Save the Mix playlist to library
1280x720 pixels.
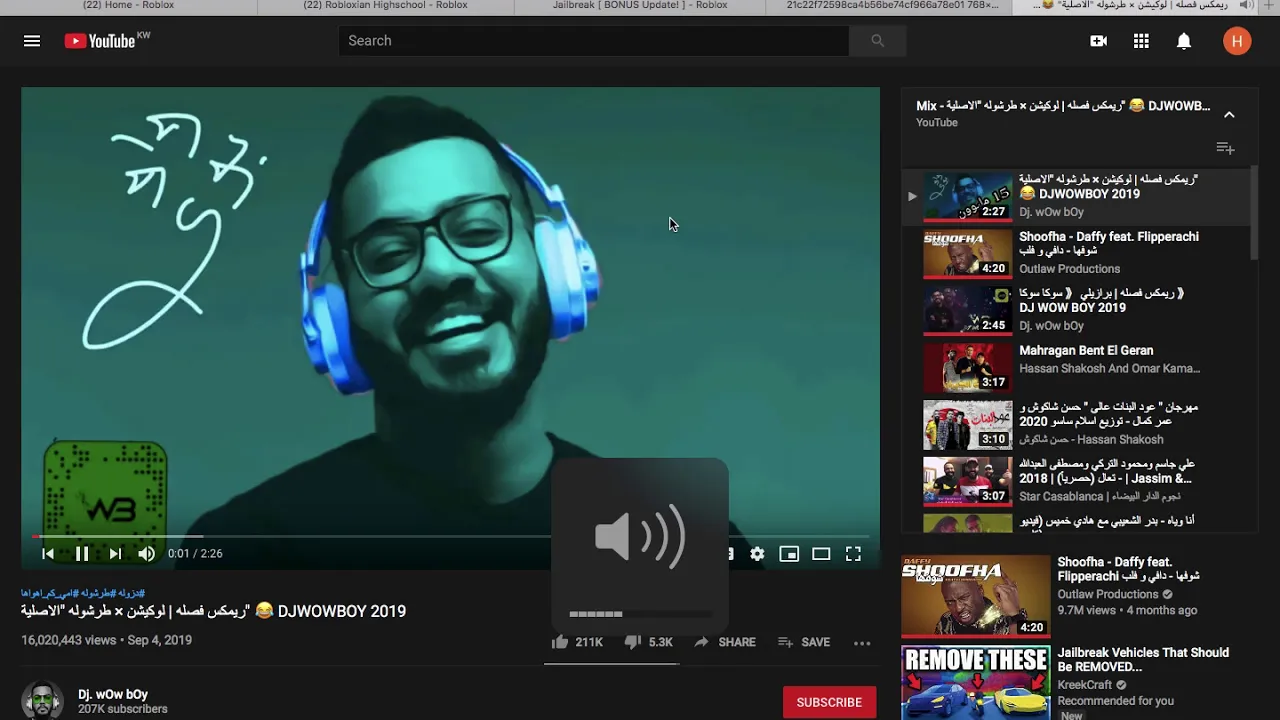pos(1225,148)
